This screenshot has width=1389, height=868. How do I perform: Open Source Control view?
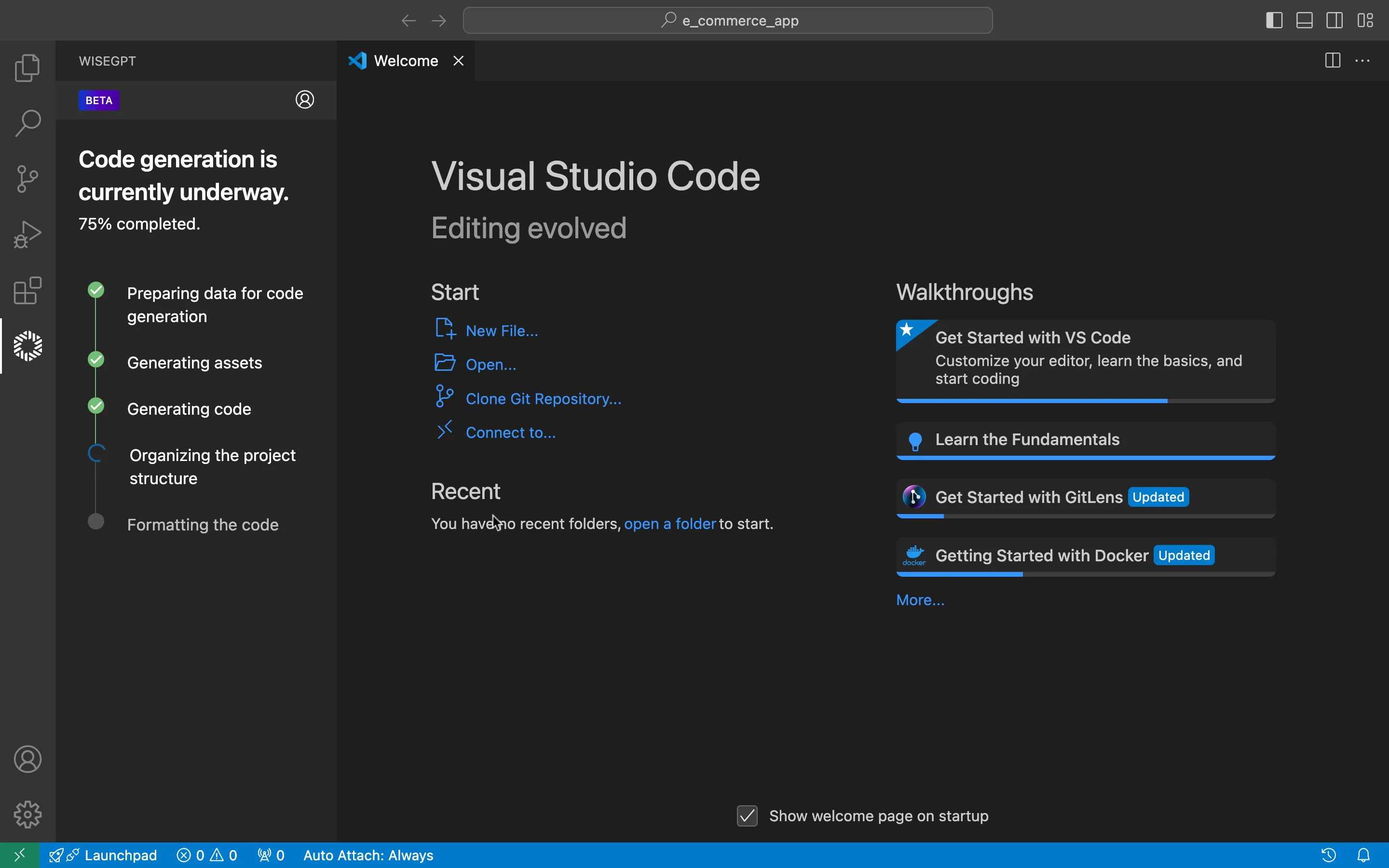point(27,179)
